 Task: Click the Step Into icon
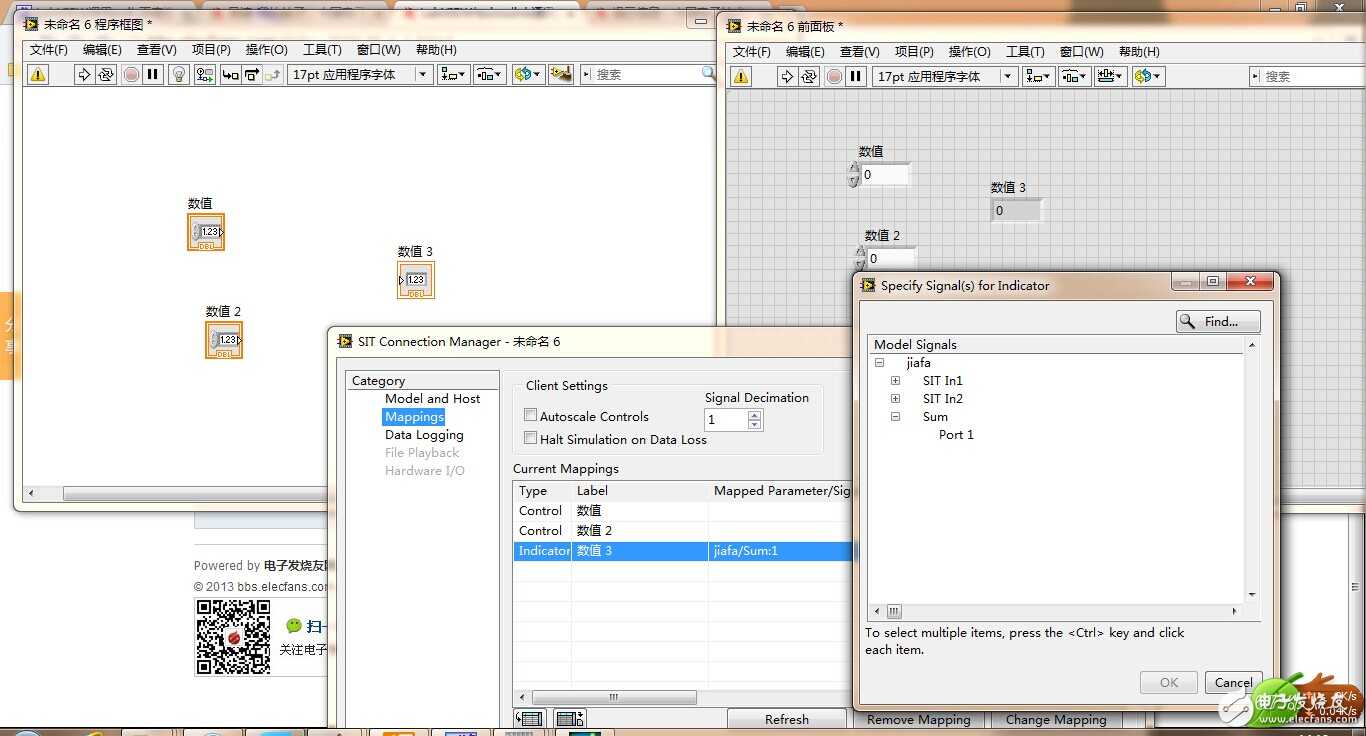[230, 74]
